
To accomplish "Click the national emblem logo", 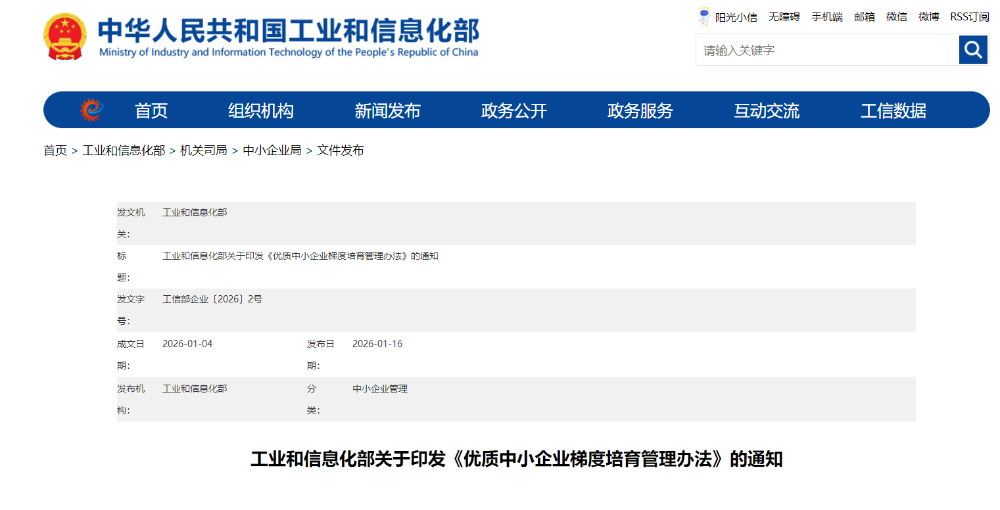I will pos(65,37).
